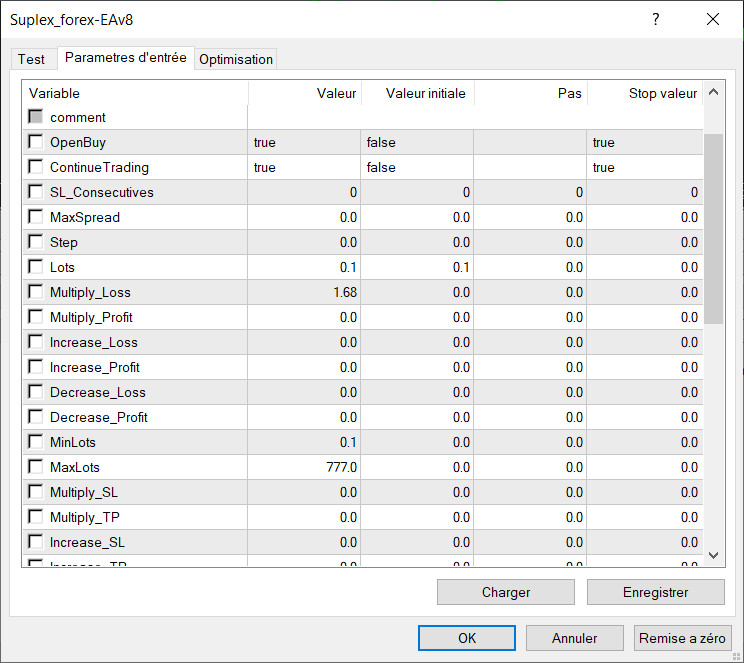Close the Suplex_forex-EAv8 dialog window

click(713, 19)
